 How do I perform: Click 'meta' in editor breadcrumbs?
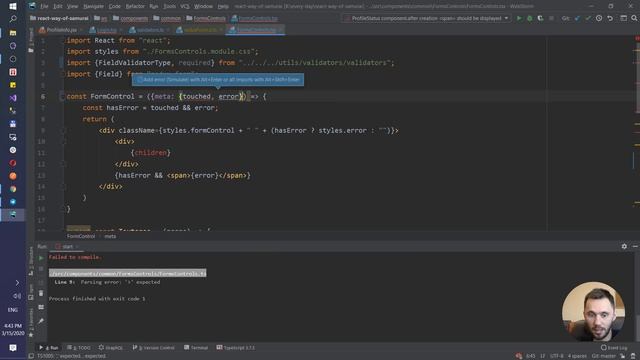[110, 236]
